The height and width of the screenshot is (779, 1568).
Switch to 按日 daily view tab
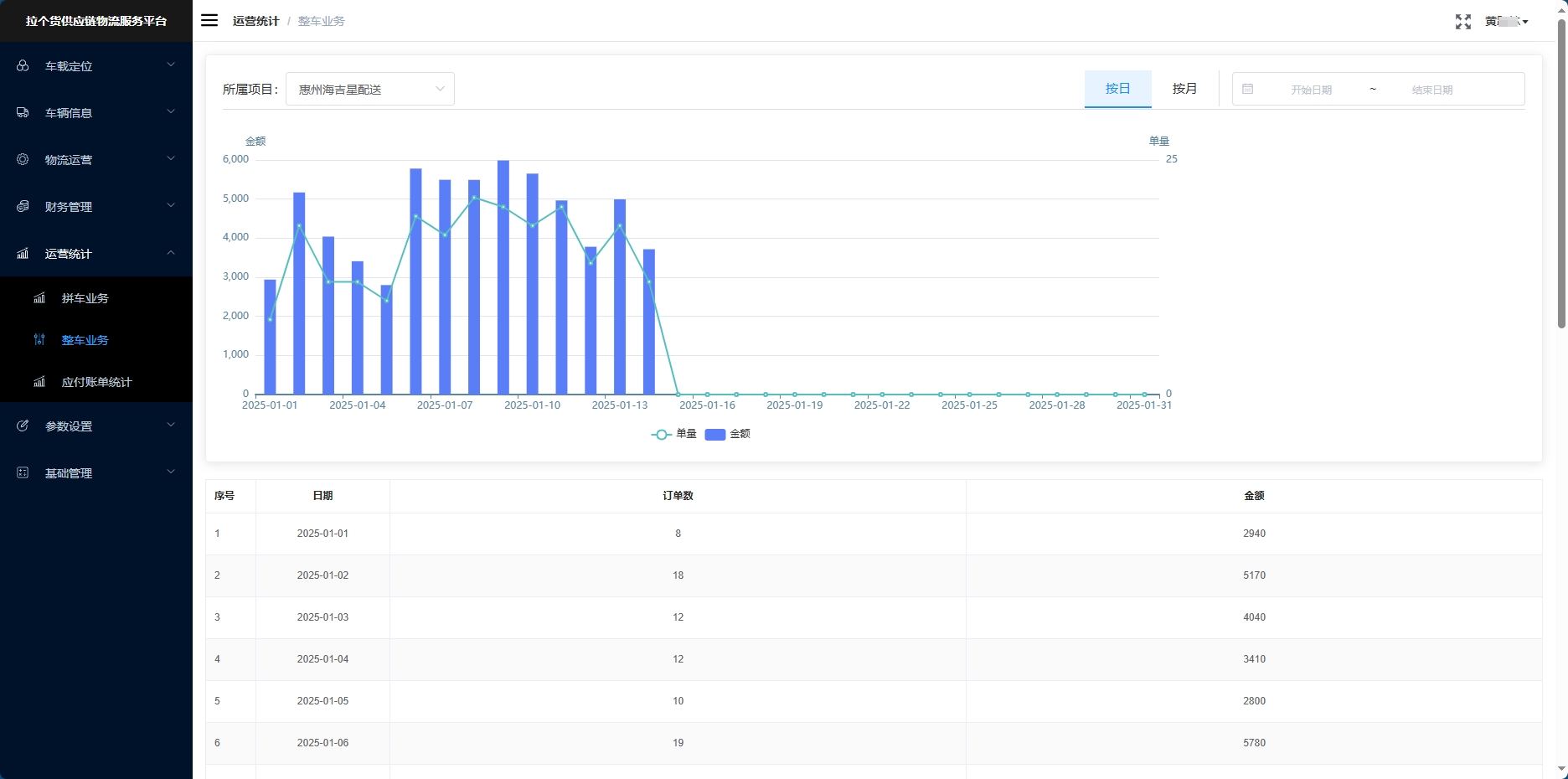click(x=1117, y=89)
